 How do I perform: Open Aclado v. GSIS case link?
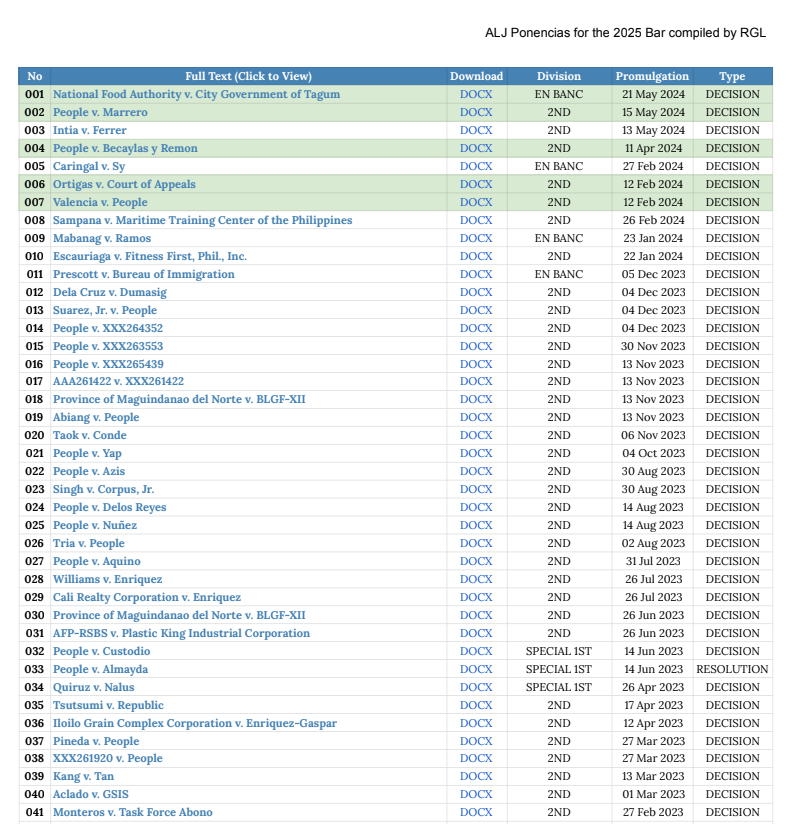(90, 795)
